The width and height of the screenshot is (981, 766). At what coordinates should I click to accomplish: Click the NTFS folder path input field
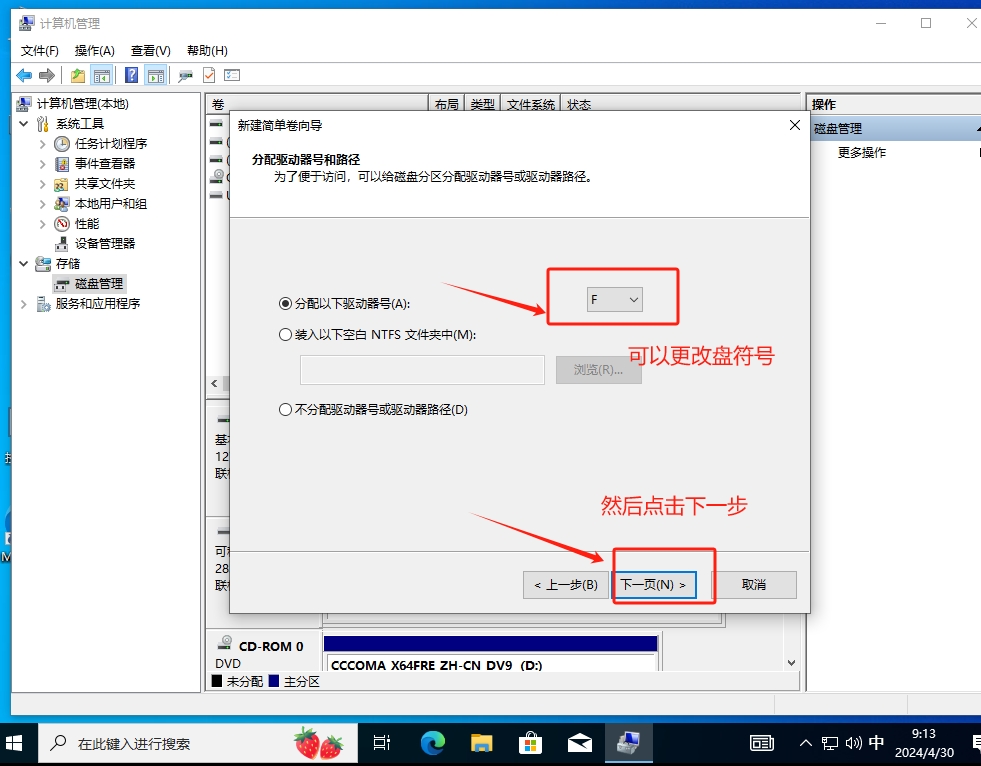coord(422,370)
